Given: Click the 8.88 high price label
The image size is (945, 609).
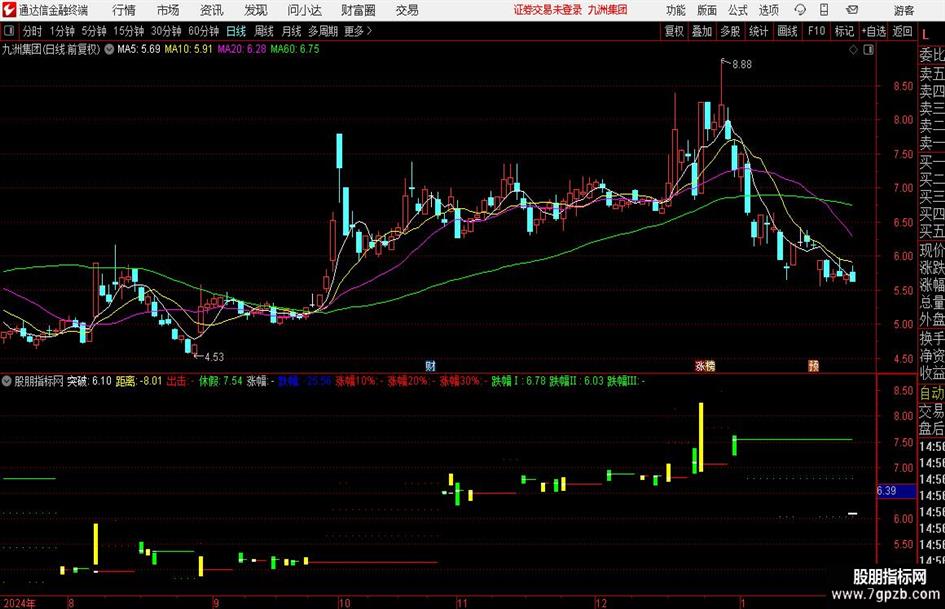Looking at the screenshot, I should [742, 65].
